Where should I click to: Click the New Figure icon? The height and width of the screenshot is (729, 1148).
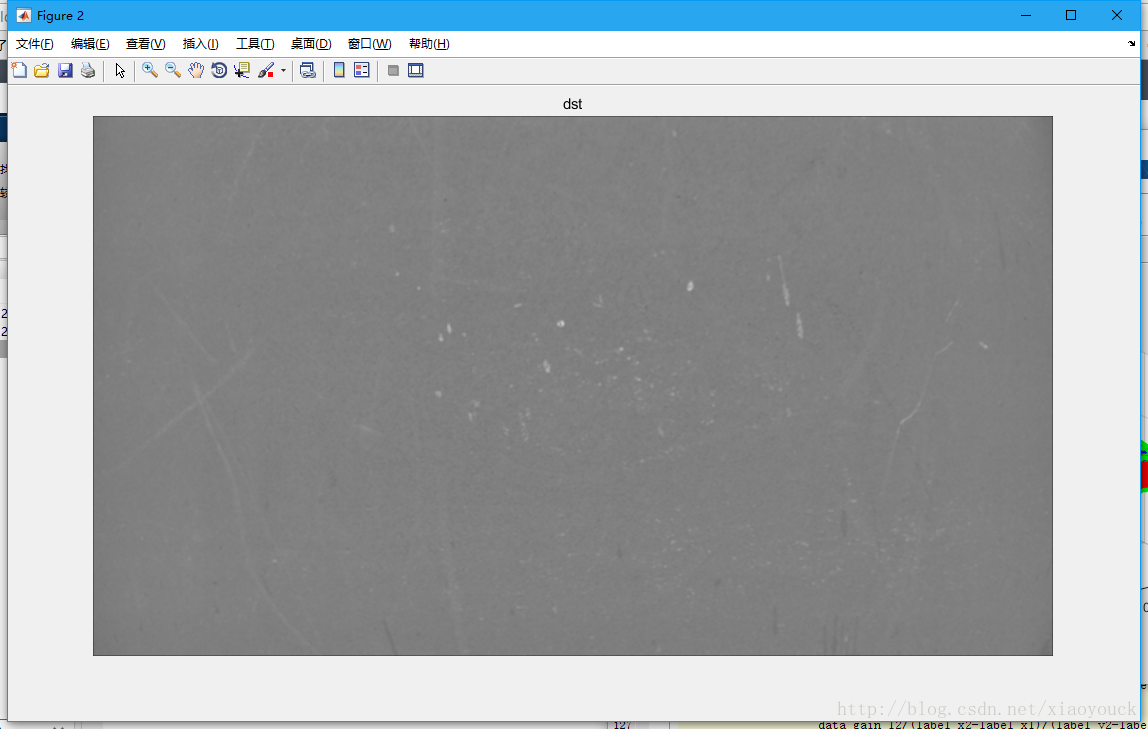click(x=19, y=70)
